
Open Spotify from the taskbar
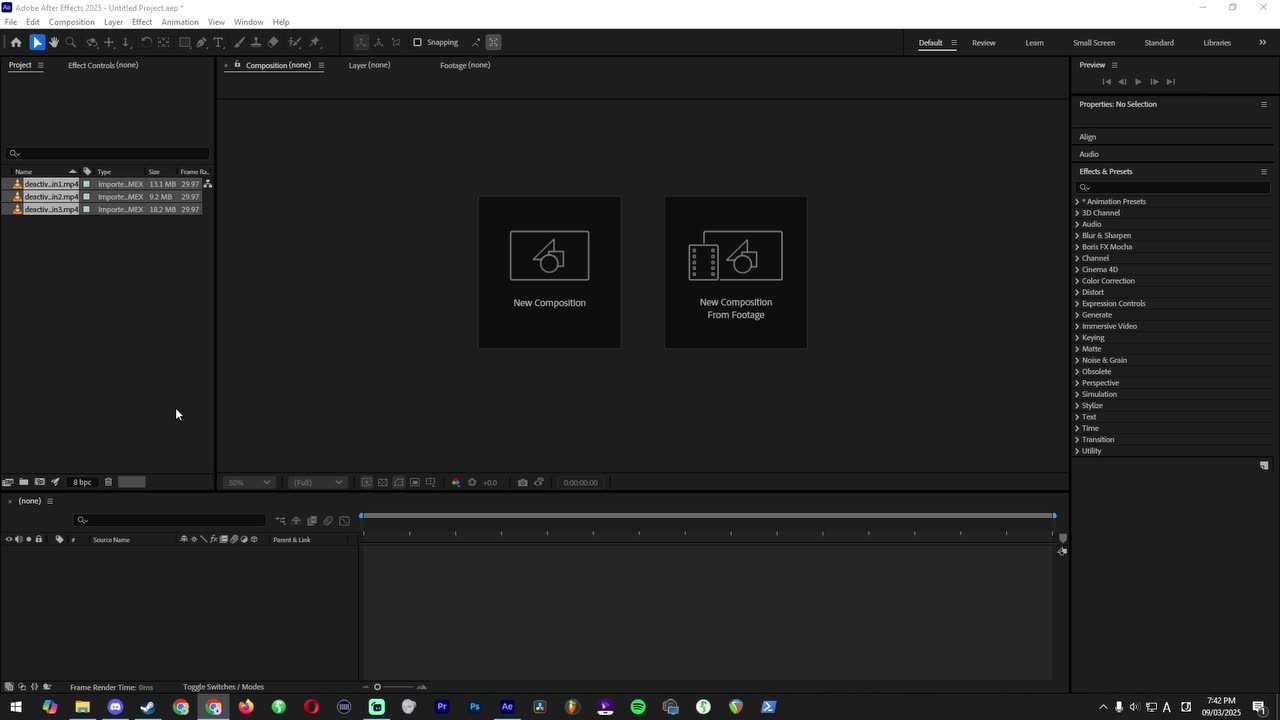[638, 707]
